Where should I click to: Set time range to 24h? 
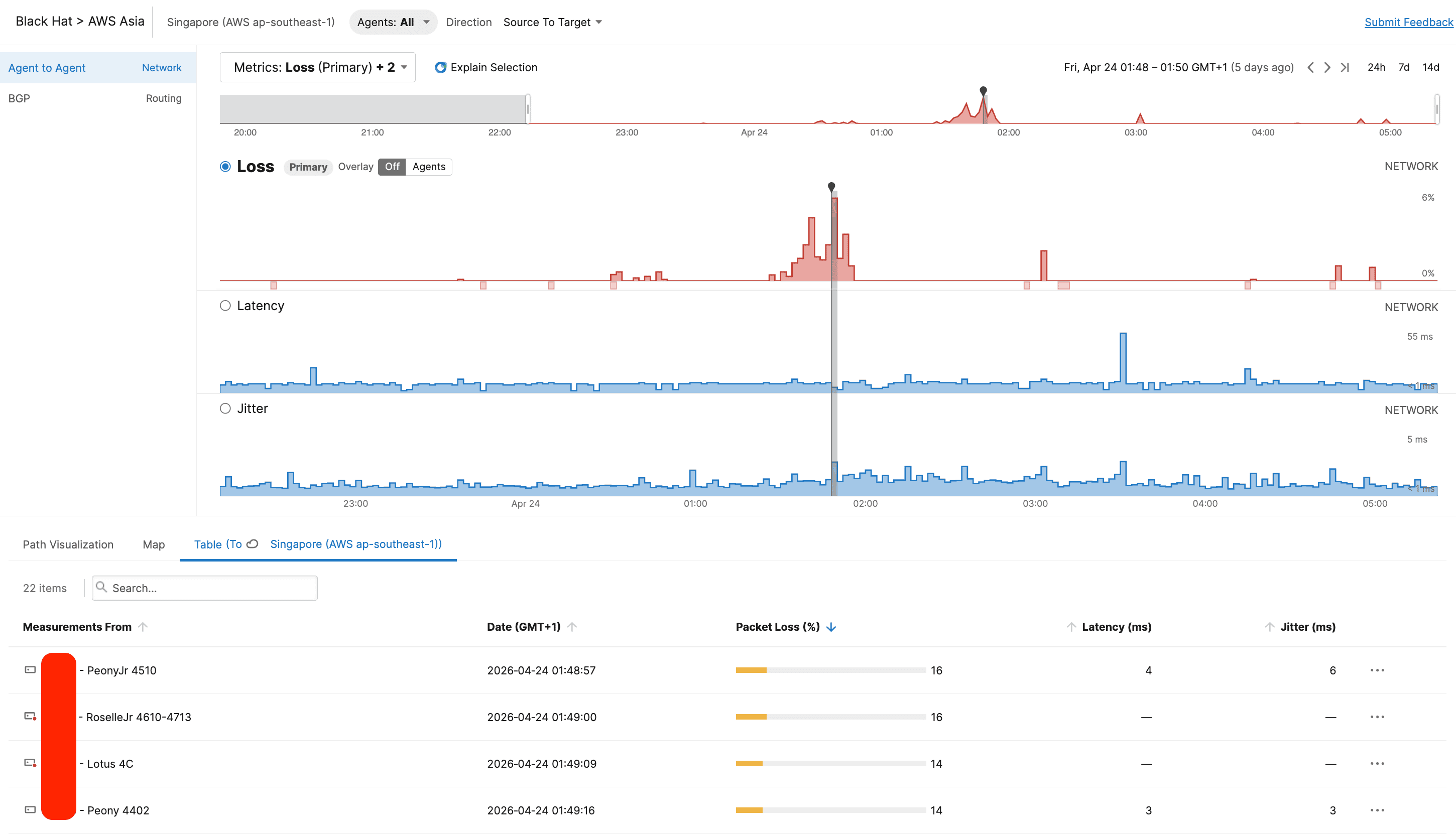click(x=1376, y=67)
